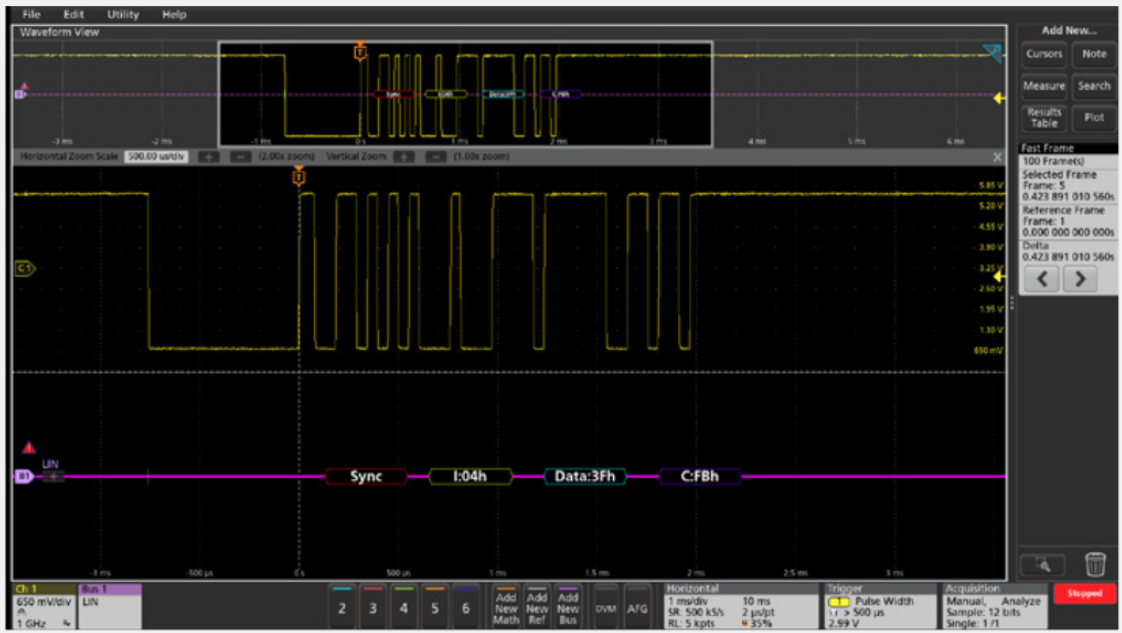Click the orange trigger marker in zoom view
This screenshot has width=1122, height=633.
coord(299,176)
